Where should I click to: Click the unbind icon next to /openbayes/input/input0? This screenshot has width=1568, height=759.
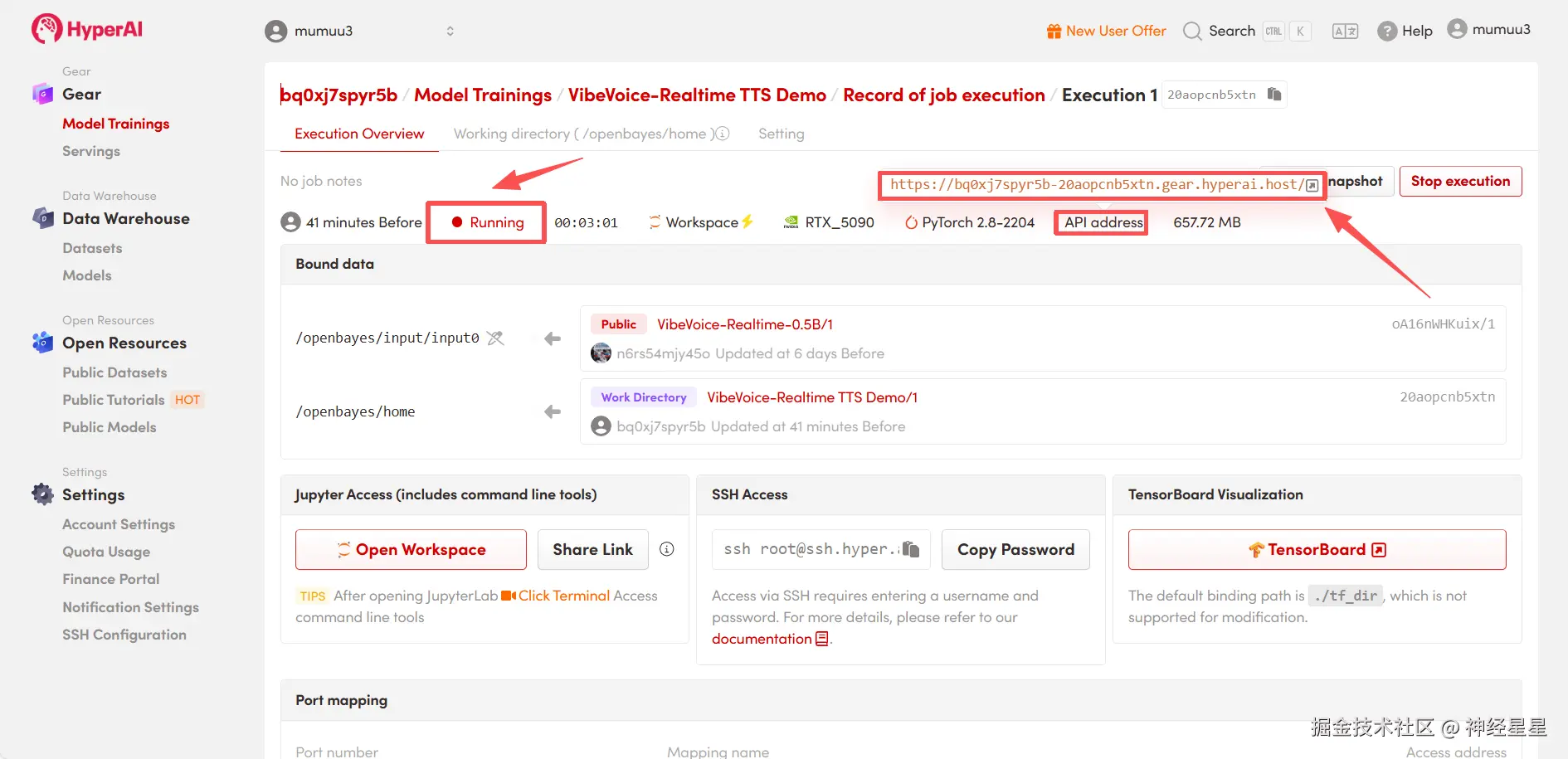pos(495,338)
